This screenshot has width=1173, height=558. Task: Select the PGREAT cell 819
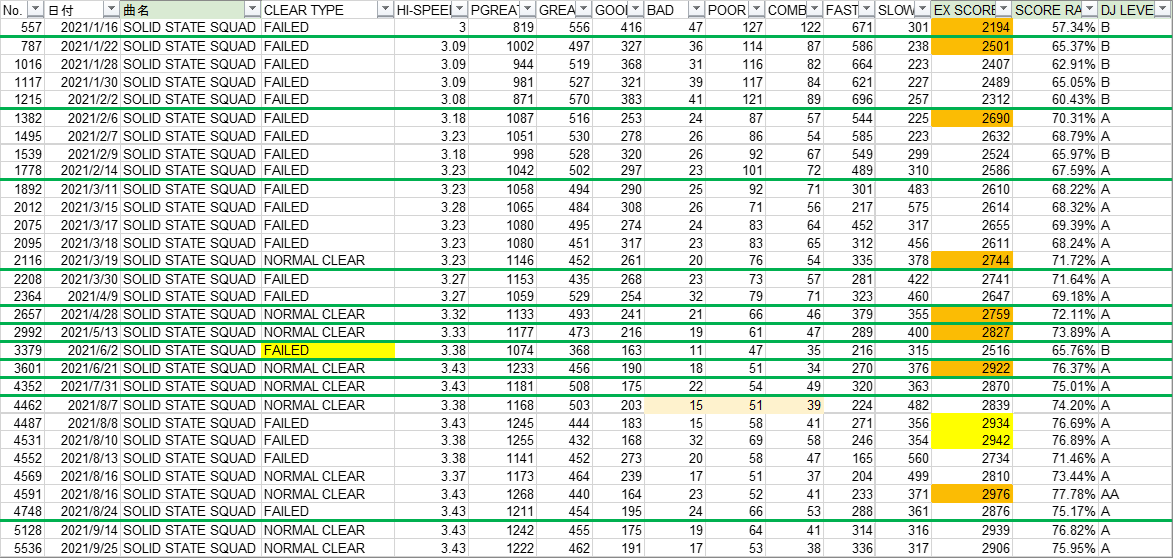point(502,28)
